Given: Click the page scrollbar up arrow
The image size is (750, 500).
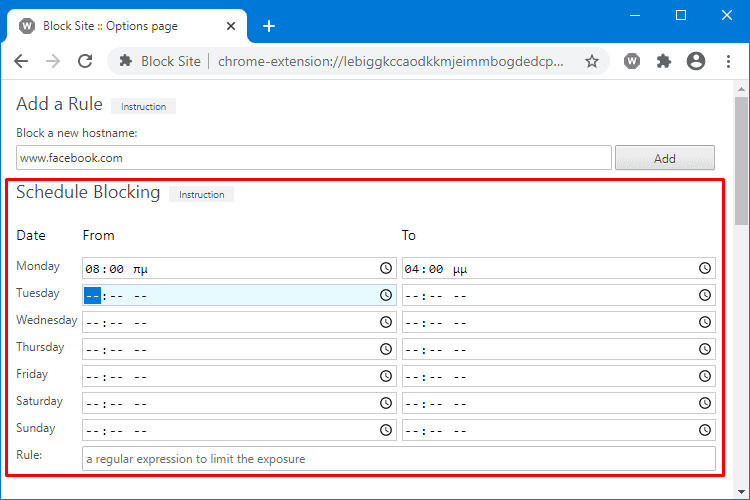Looking at the screenshot, I should (741, 89).
